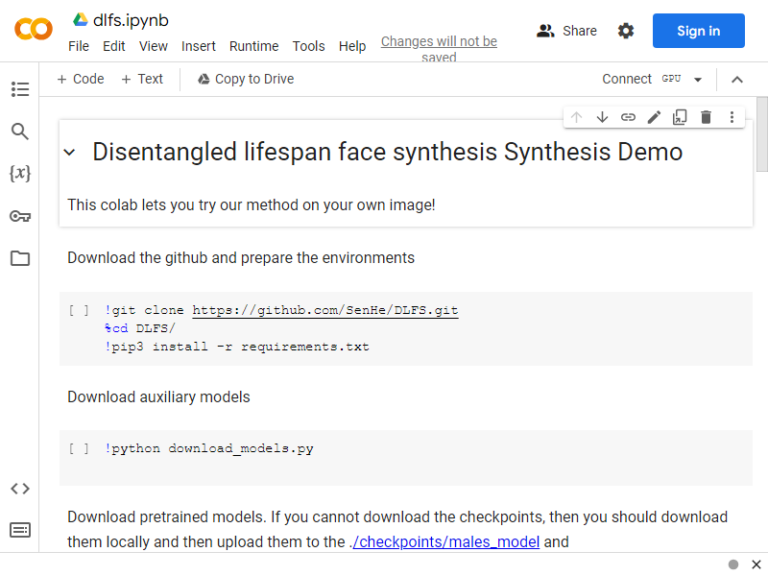The height and width of the screenshot is (576, 768).
Task: Open the secrets key panel
Action: tap(20, 216)
